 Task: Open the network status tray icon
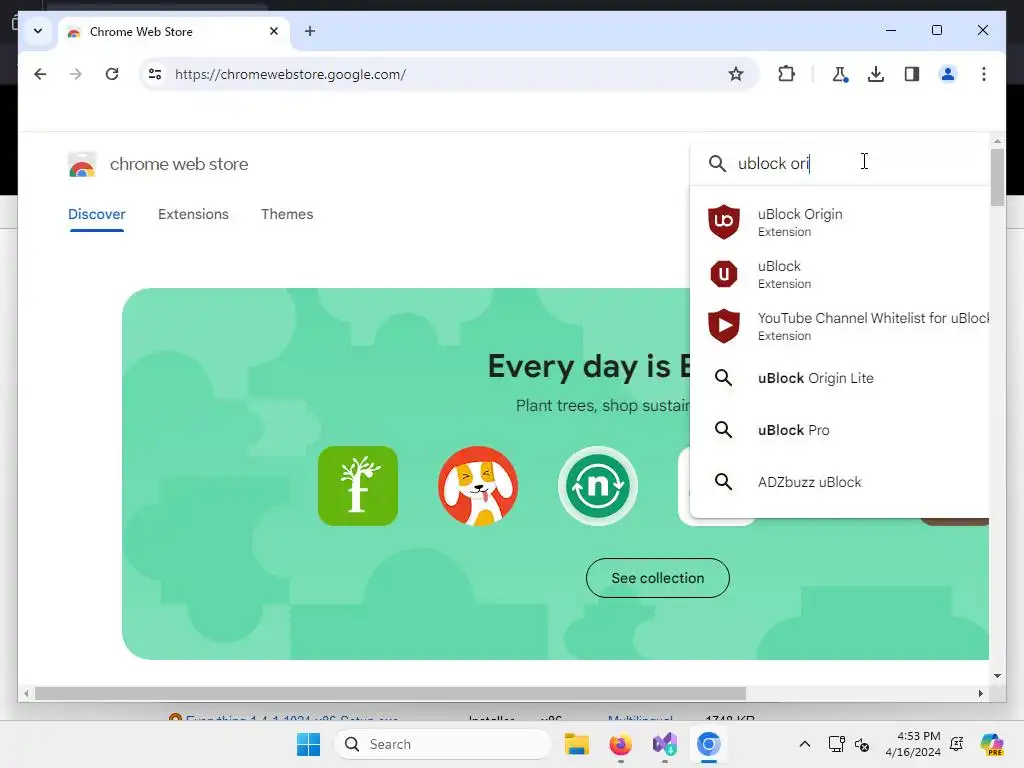837,744
